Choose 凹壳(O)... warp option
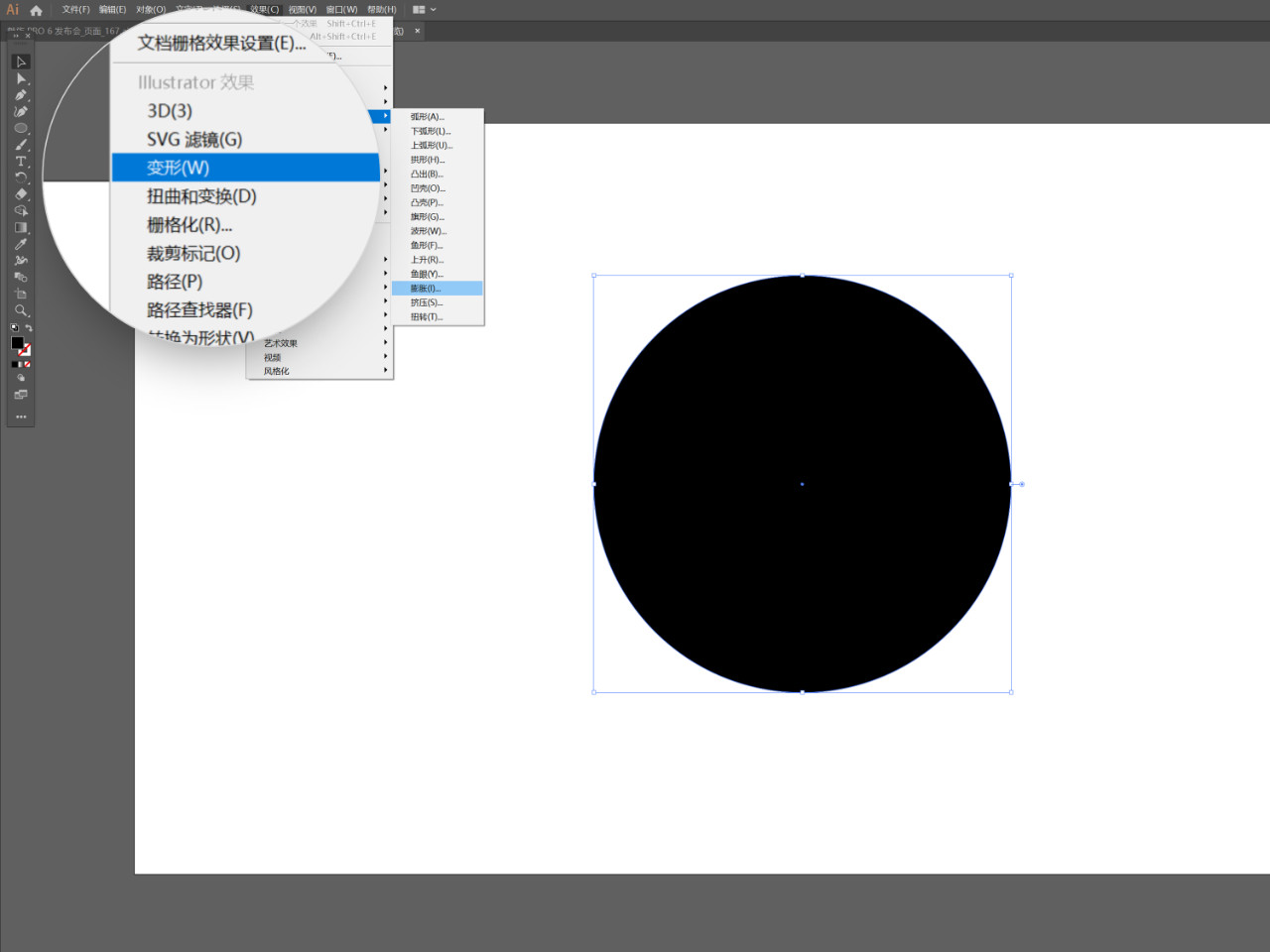Image resolution: width=1270 pixels, height=952 pixels. pos(438,188)
